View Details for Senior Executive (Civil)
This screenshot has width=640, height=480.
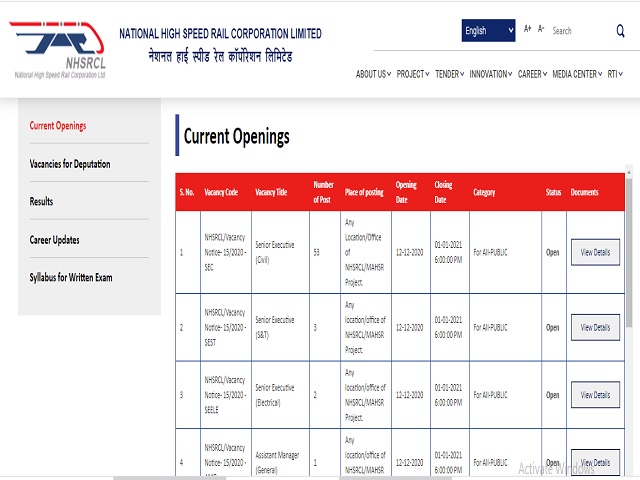[x=595, y=252]
